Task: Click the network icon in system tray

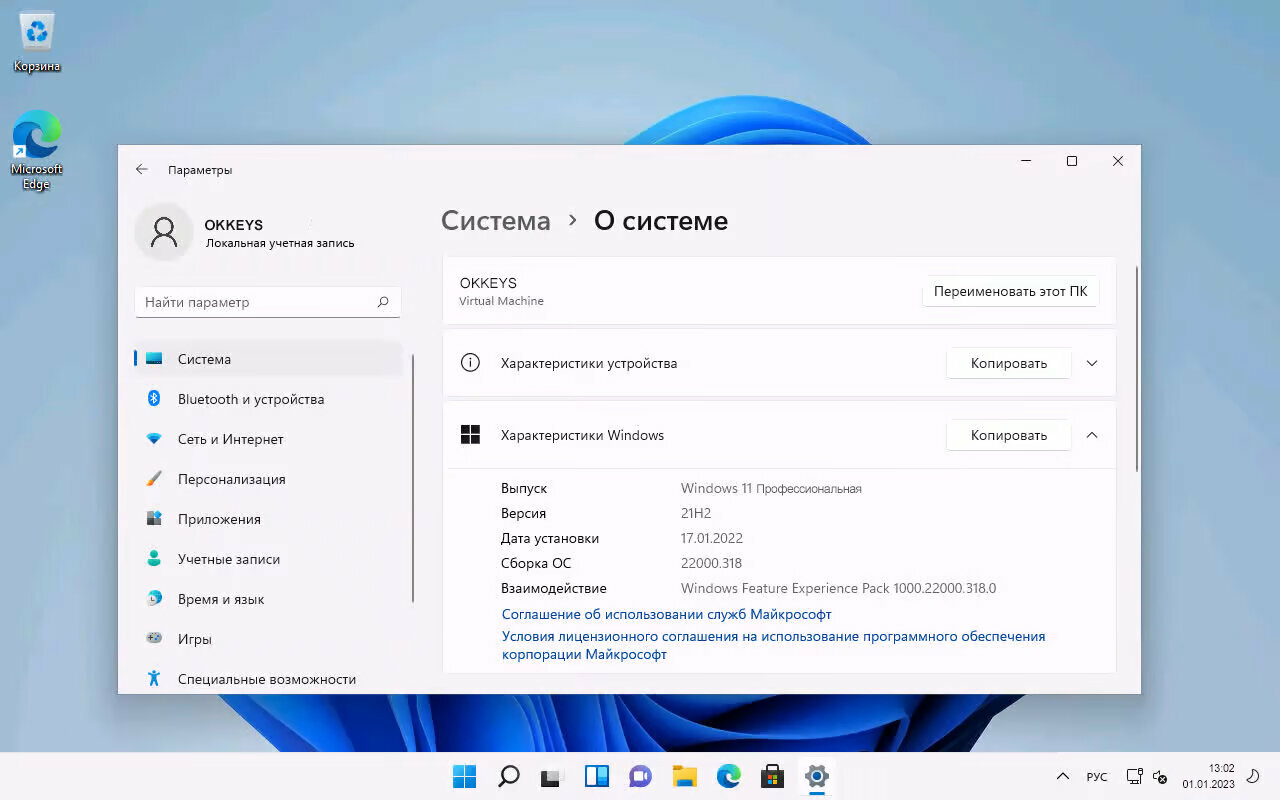Action: point(1135,776)
